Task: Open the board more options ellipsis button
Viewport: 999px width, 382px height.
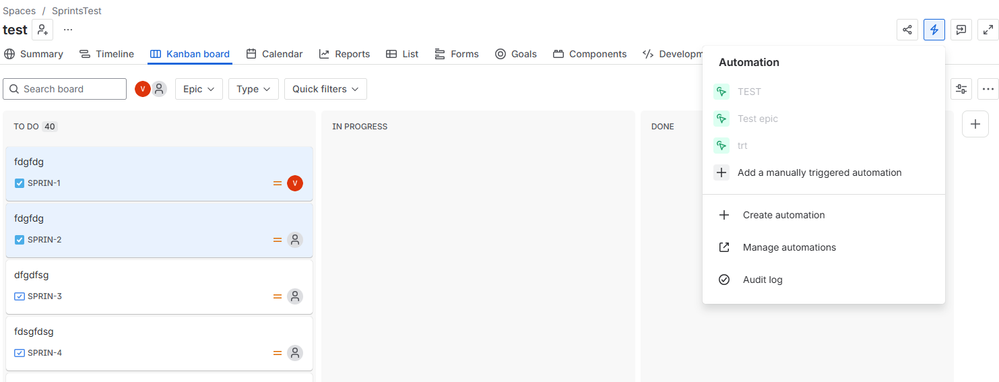Action: coord(988,89)
